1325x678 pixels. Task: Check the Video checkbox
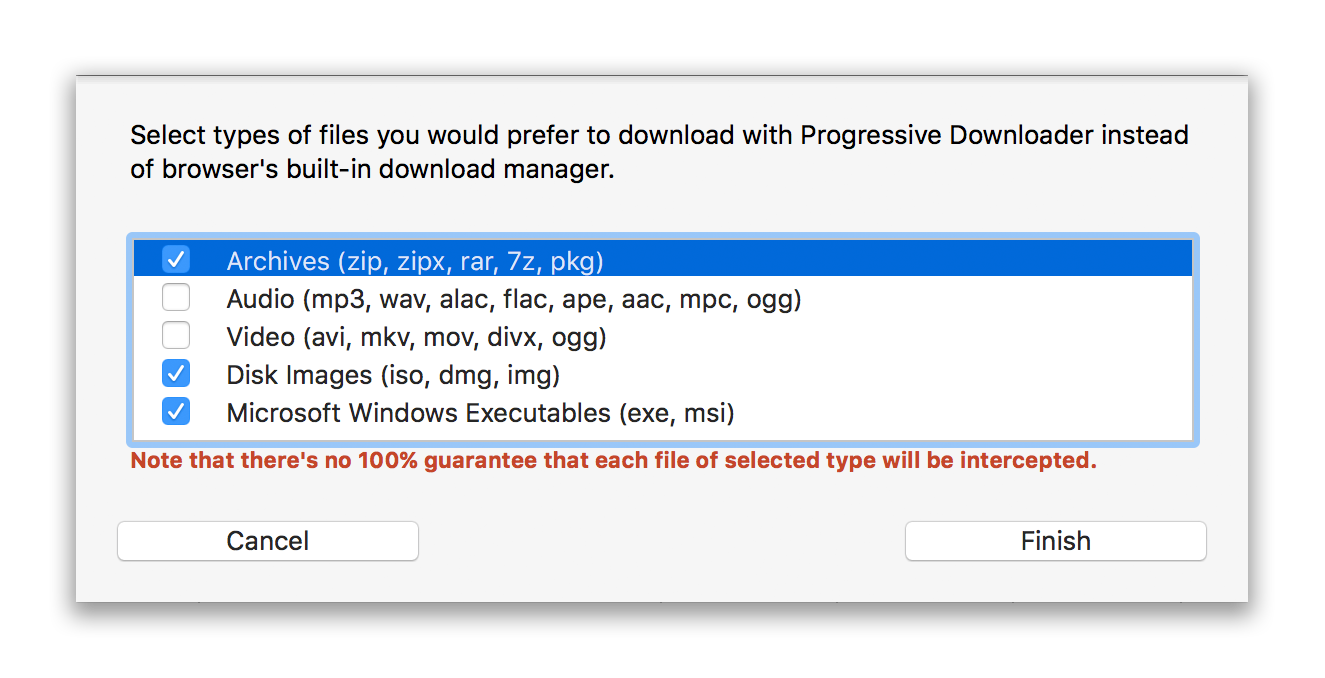pos(176,335)
